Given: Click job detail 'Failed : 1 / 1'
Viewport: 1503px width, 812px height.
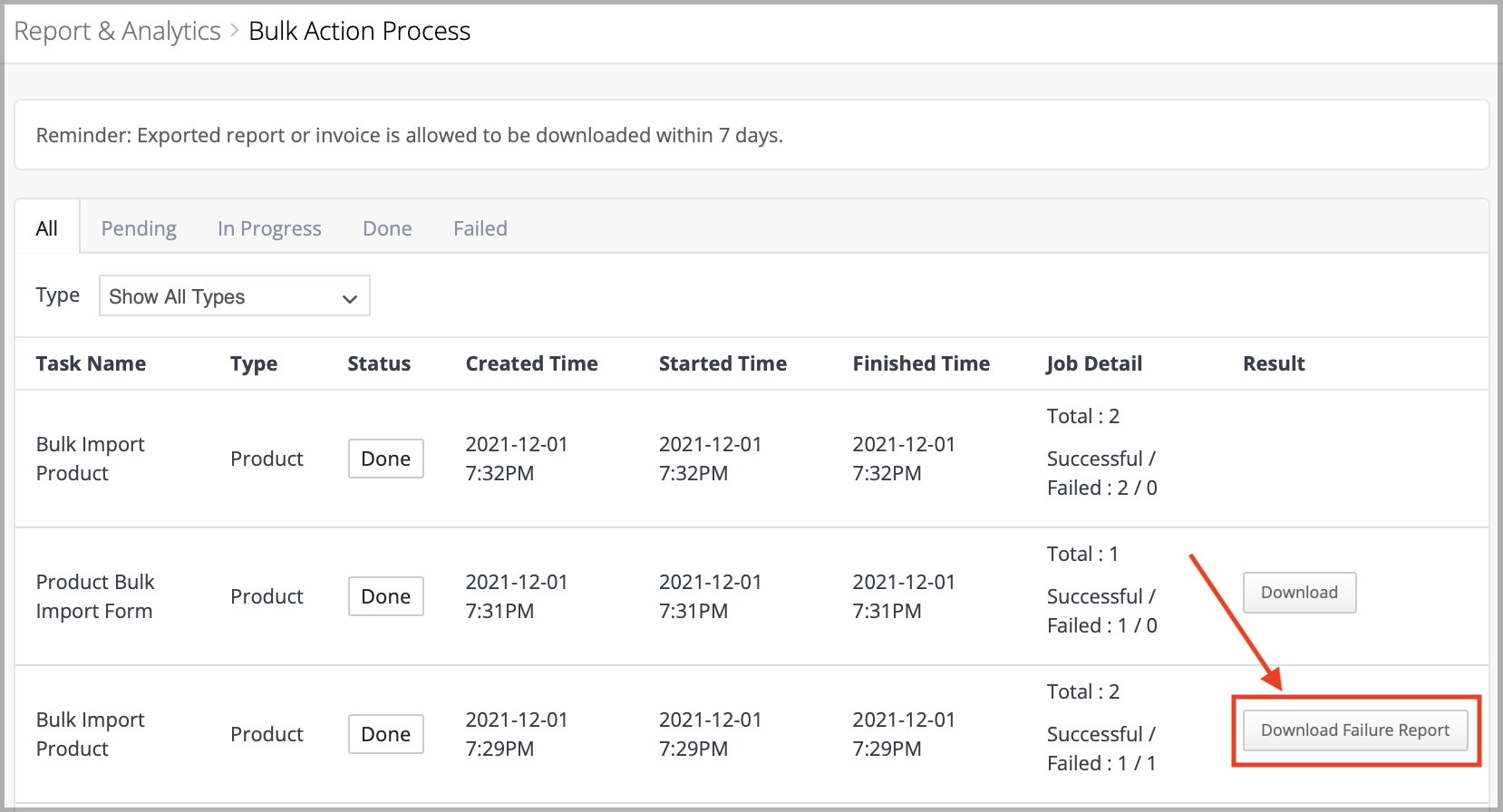Looking at the screenshot, I should (x=1101, y=763).
